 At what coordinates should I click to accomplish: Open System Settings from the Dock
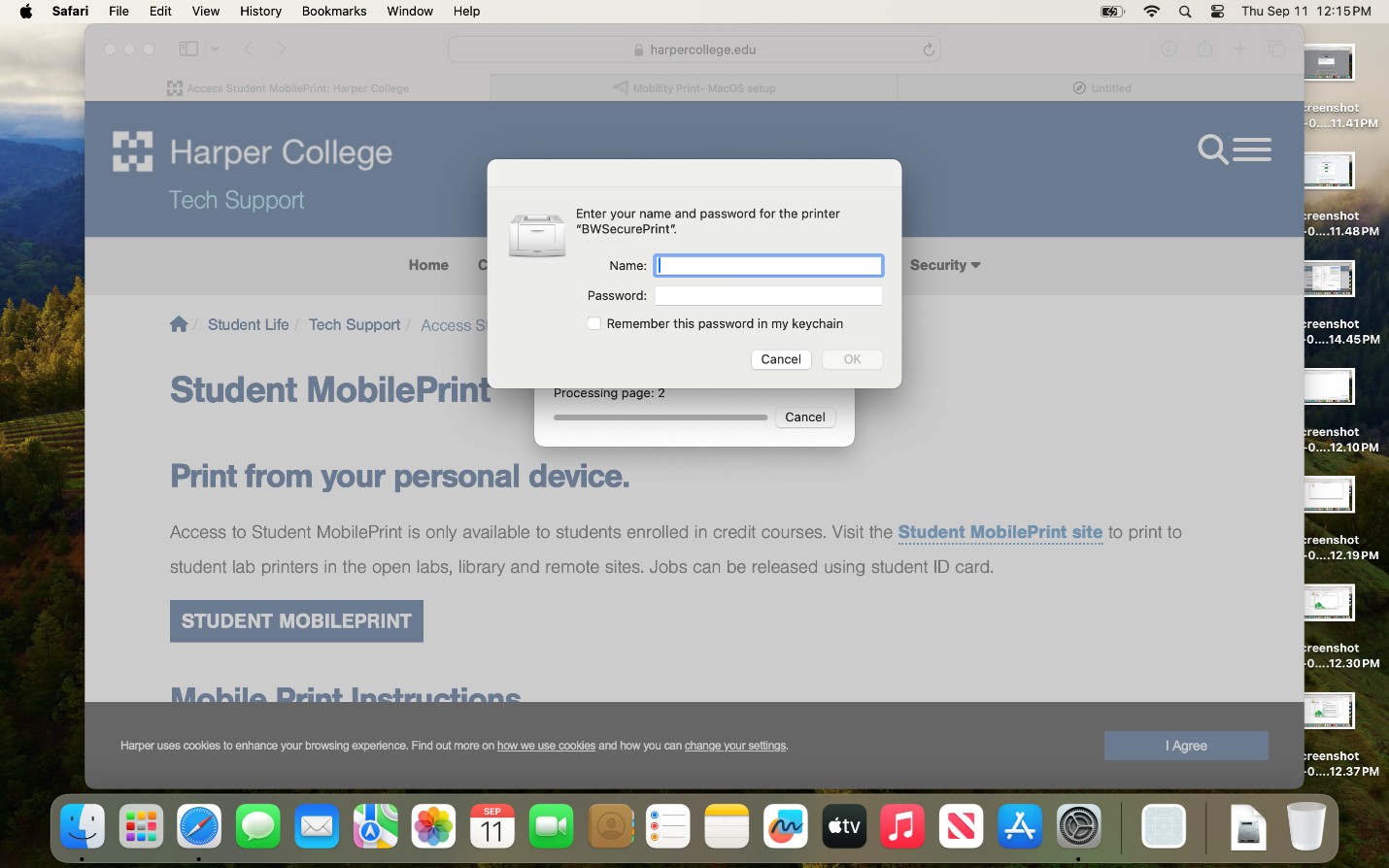pyautogui.click(x=1079, y=827)
